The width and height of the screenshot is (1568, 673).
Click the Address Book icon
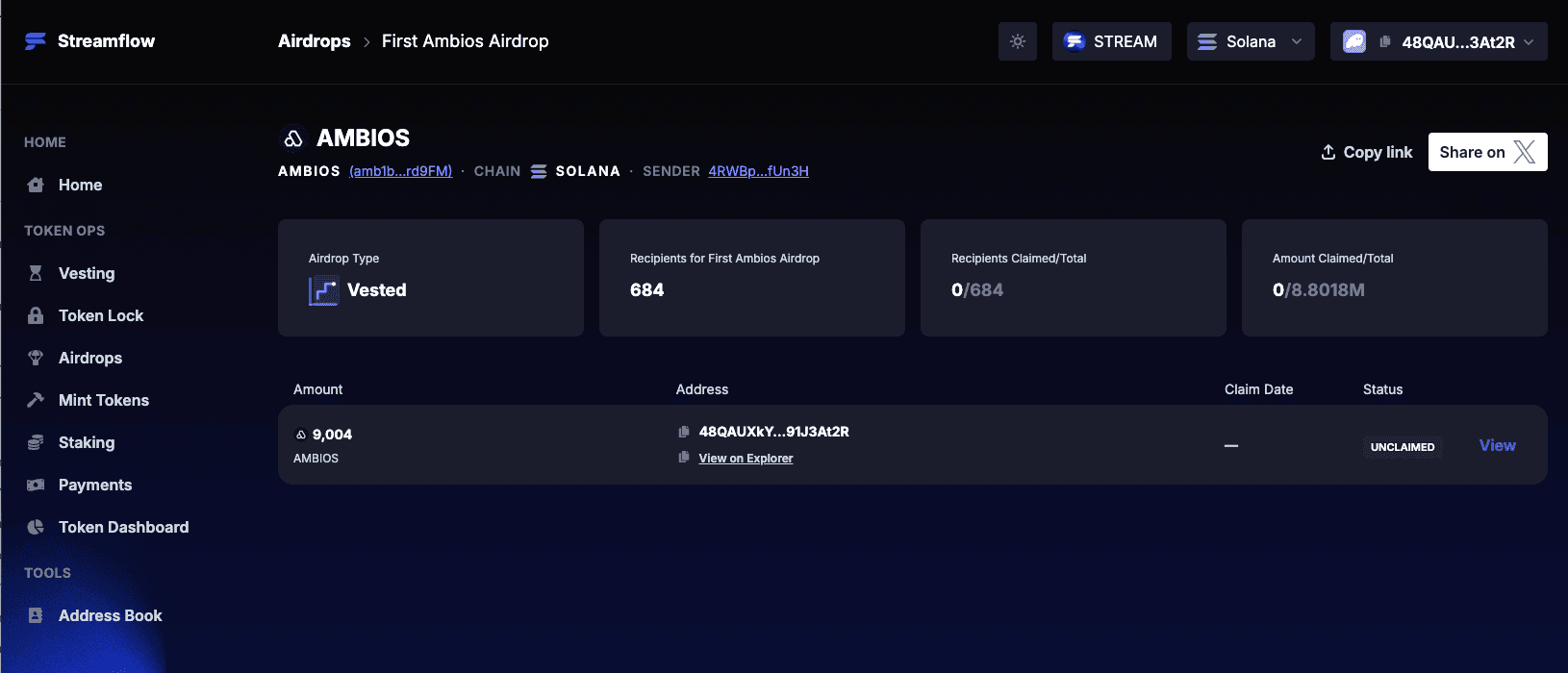click(36, 615)
